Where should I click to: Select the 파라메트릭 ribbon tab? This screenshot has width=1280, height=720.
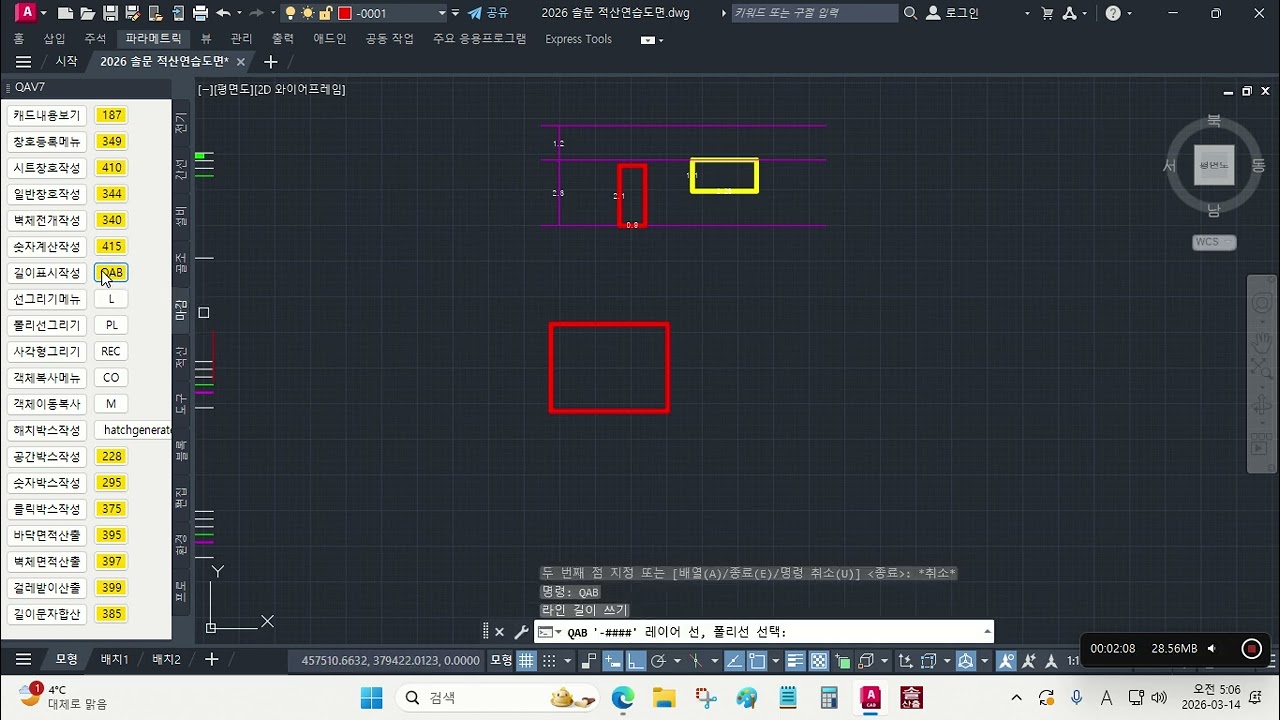(x=153, y=39)
